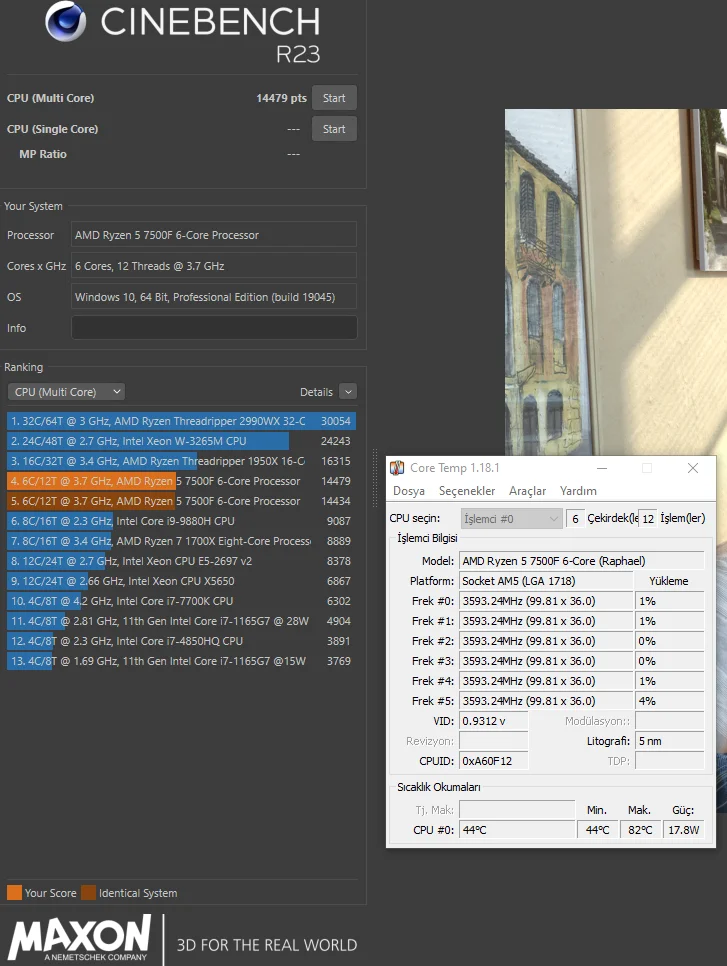
Task: Click the Mak. temperature 82°C value
Action: (640, 830)
